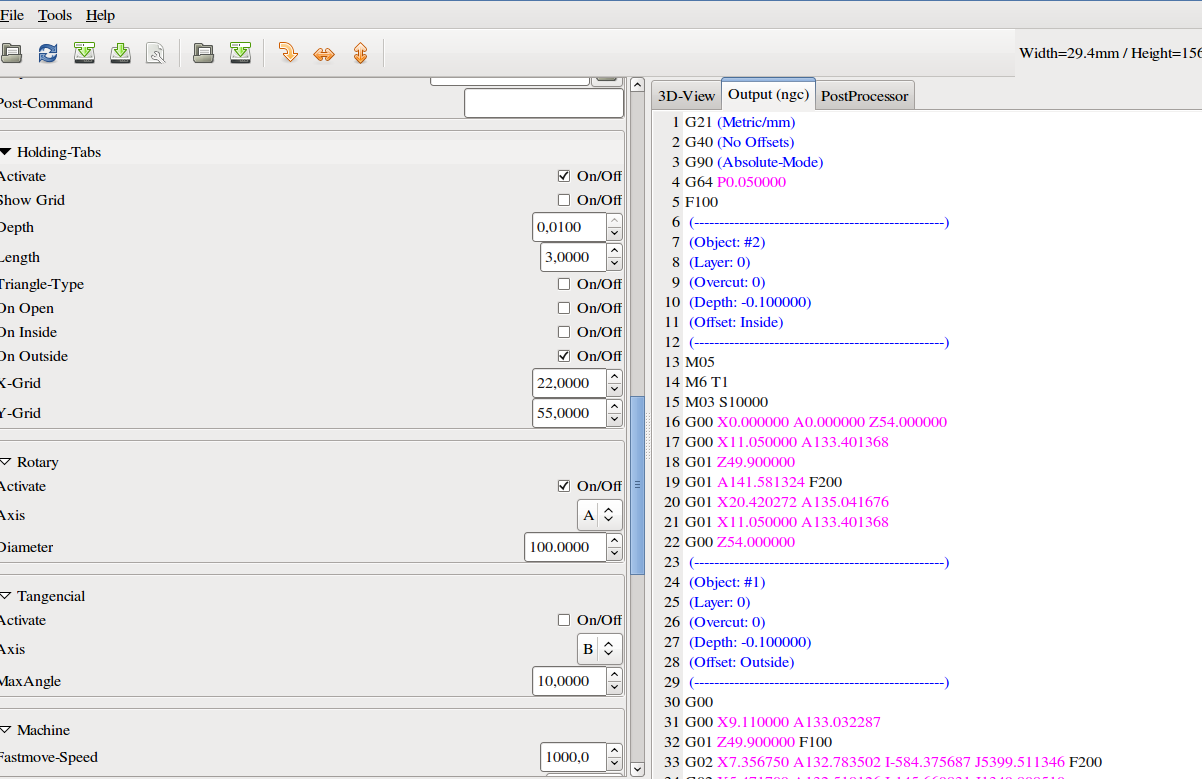Open the Tangencial Axis dropdown showing B
The image size is (1202, 779).
(x=600, y=649)
